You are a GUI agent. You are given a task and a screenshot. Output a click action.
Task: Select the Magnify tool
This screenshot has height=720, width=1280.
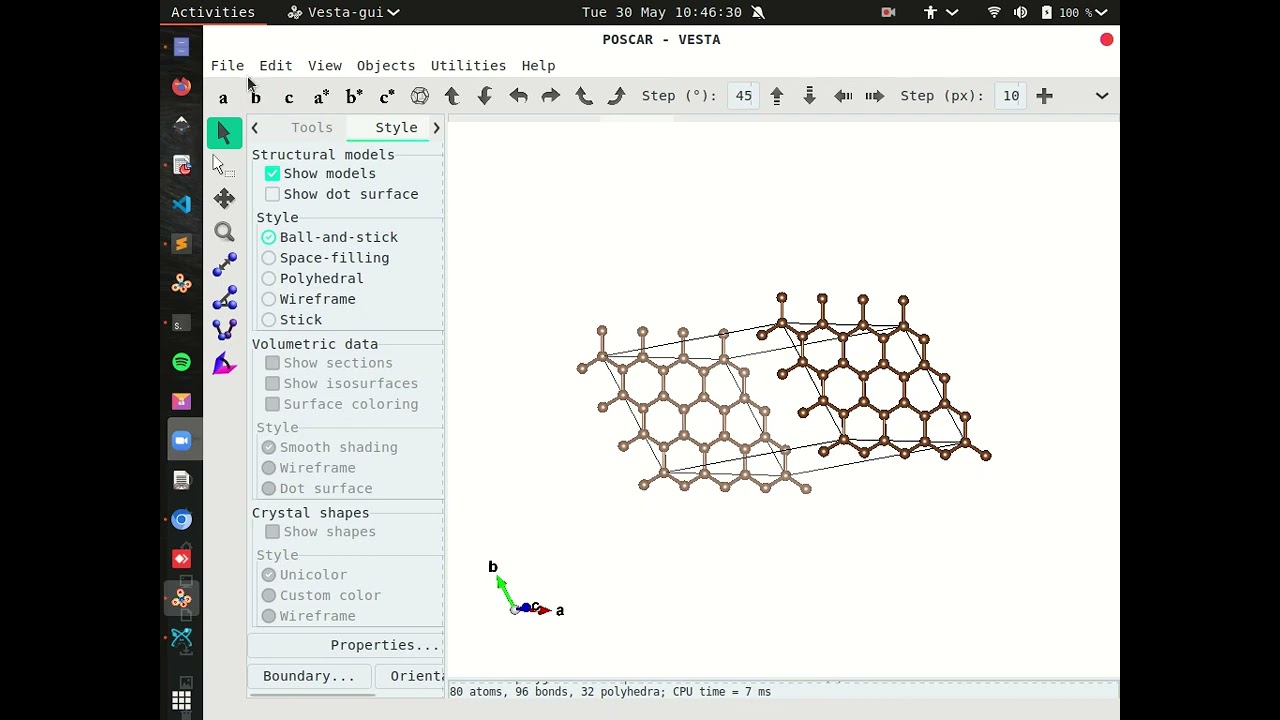pyautogui.click(x=224, y=232)
